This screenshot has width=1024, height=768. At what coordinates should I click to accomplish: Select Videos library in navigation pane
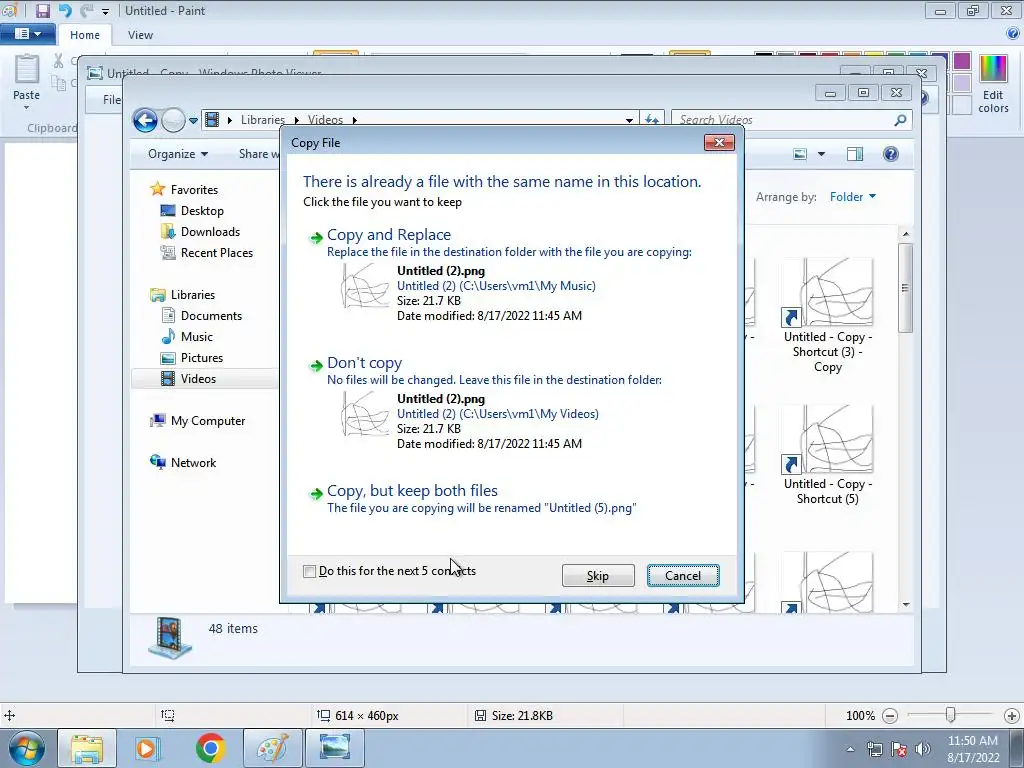pos(198,379)
